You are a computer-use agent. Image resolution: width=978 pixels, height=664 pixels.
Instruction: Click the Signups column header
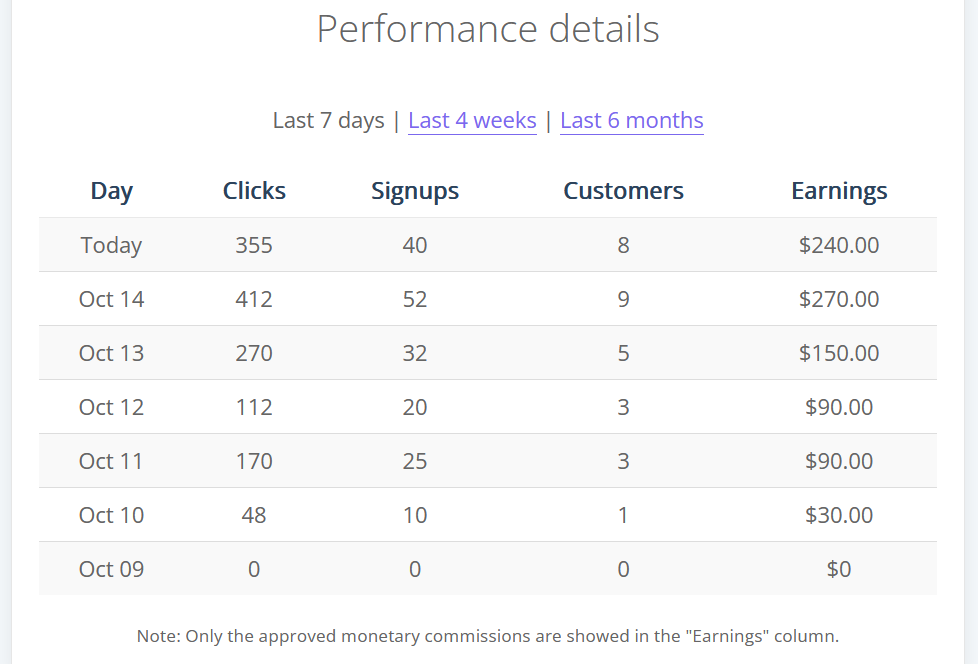415,191
